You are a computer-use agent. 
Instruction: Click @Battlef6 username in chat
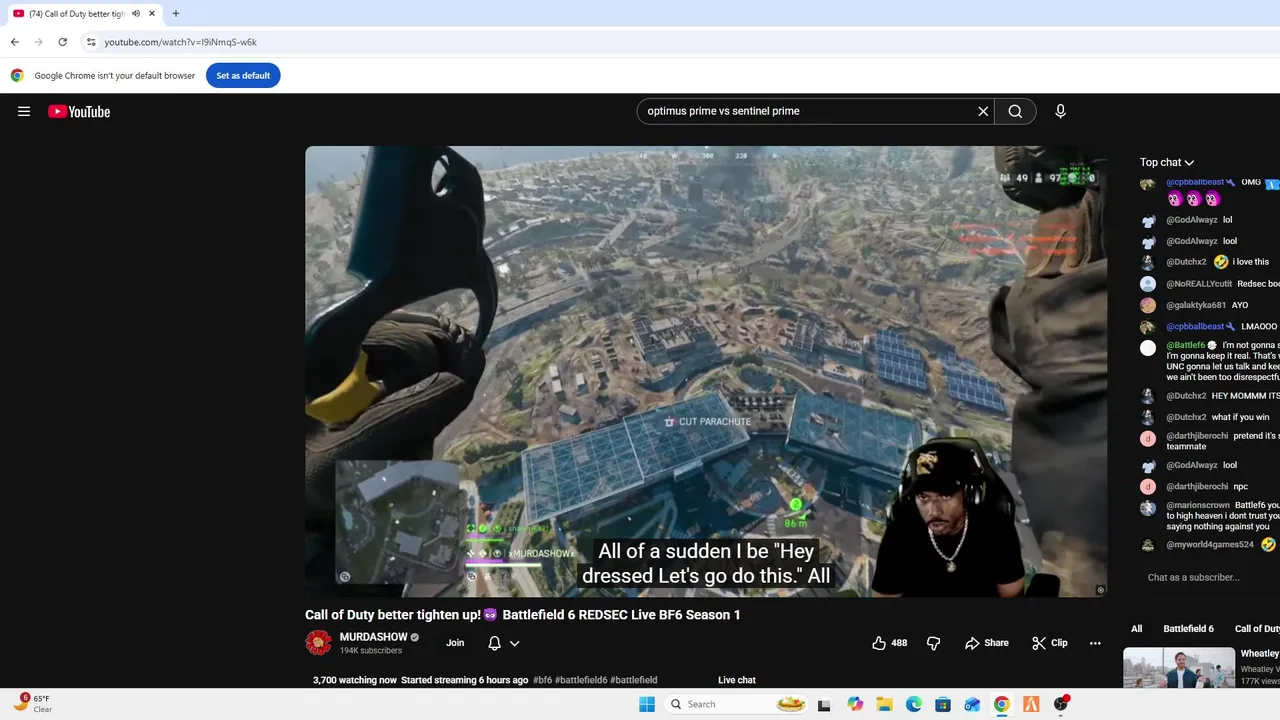pos(1185,346)
